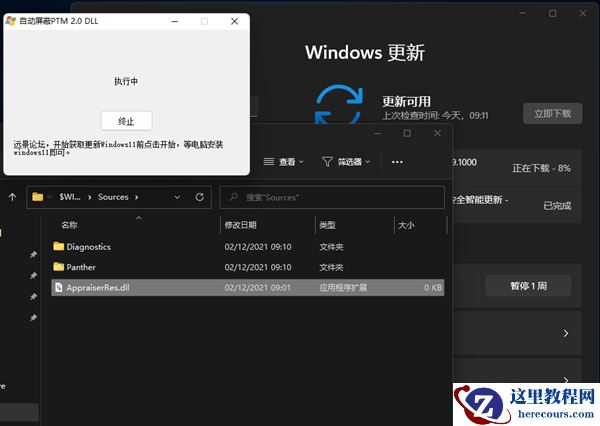Maximize the Explorer Sources window

coord(407,133)
